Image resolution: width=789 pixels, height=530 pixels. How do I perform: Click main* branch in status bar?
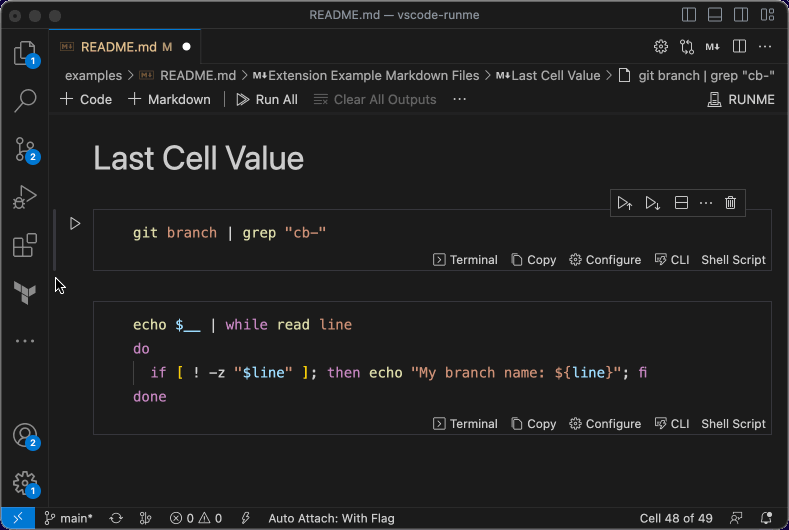click(x=68, y=518)
